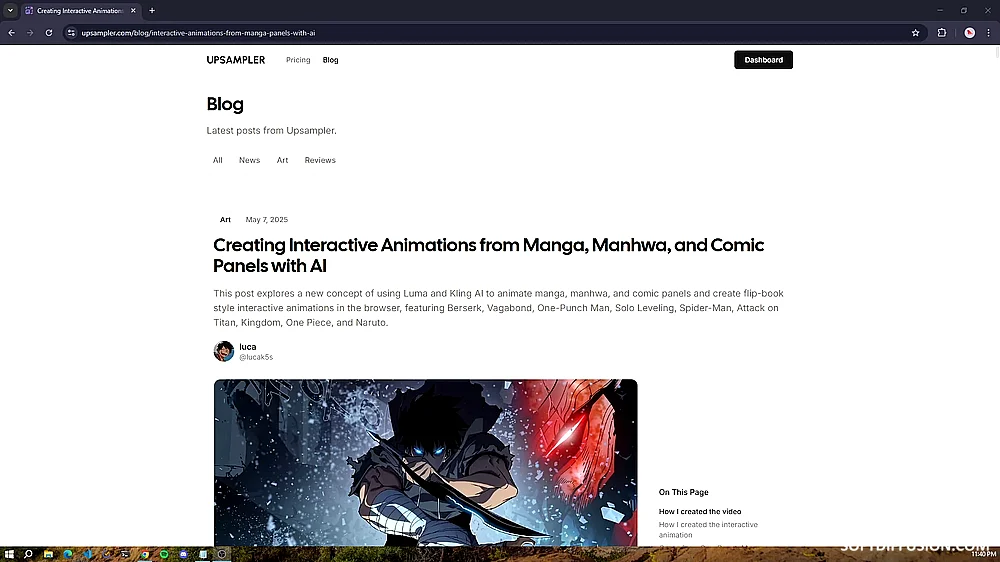Close the Creating Interactive Animations tab

pyautogui.click(x=133, y=10)
